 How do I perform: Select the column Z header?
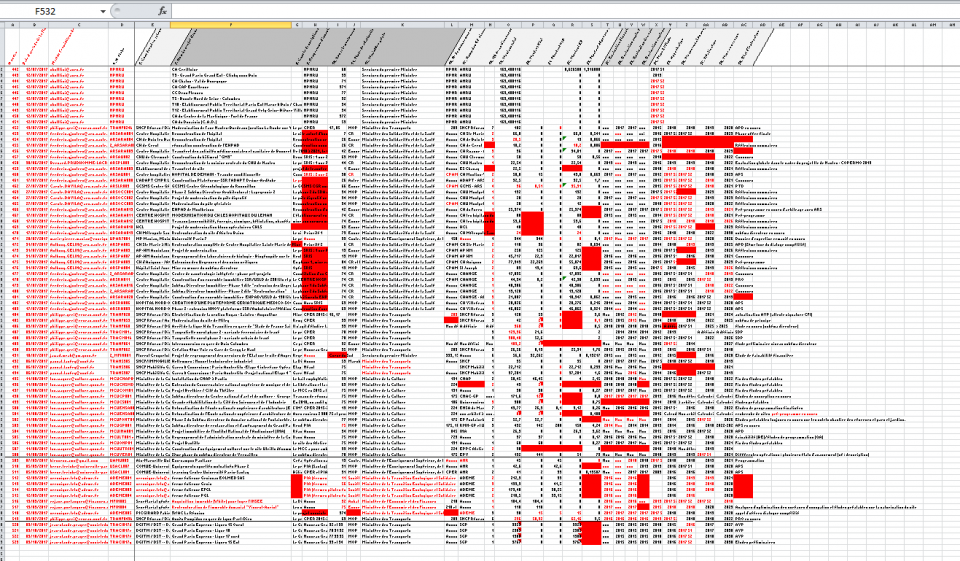pyautogui.click(x=686, y=25)
